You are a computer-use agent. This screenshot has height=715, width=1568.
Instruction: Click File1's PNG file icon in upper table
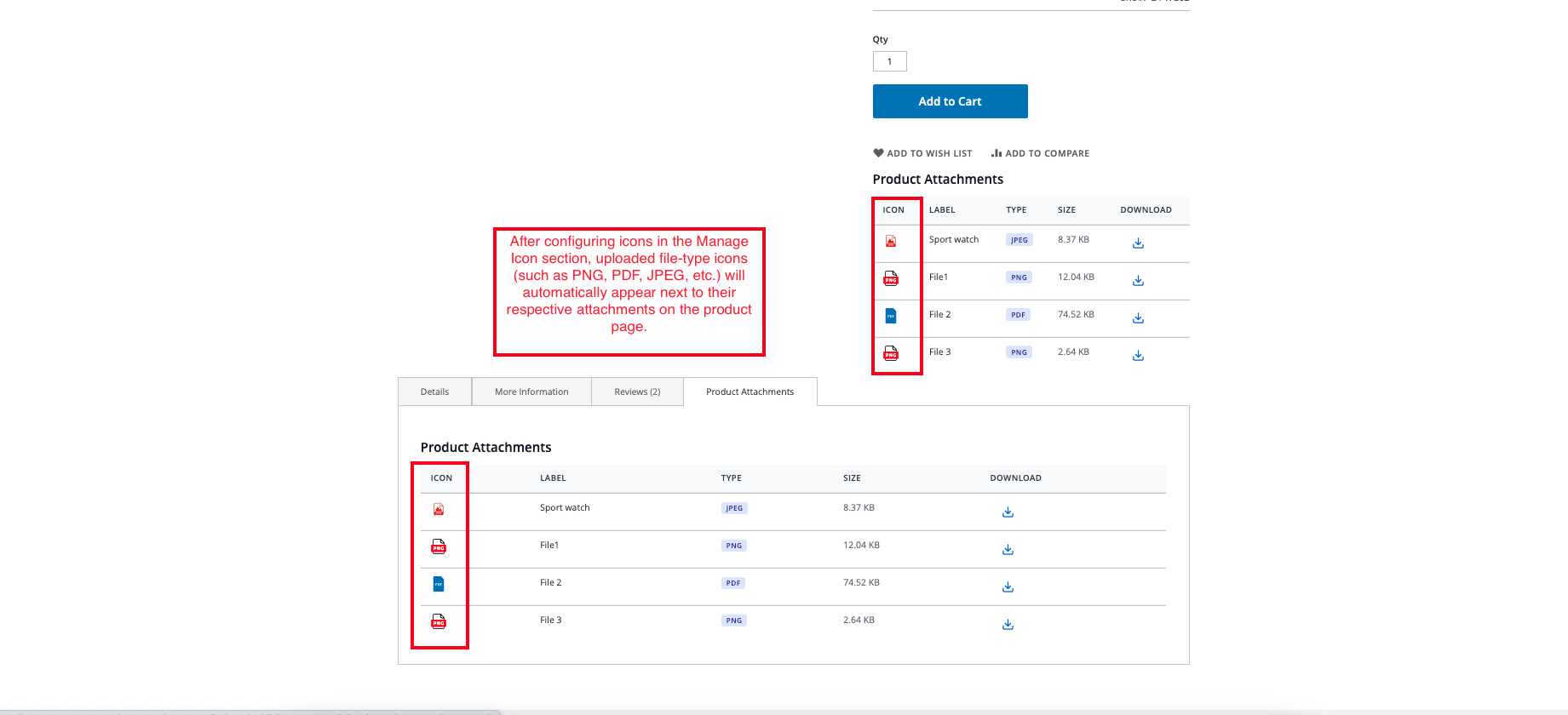891,278
